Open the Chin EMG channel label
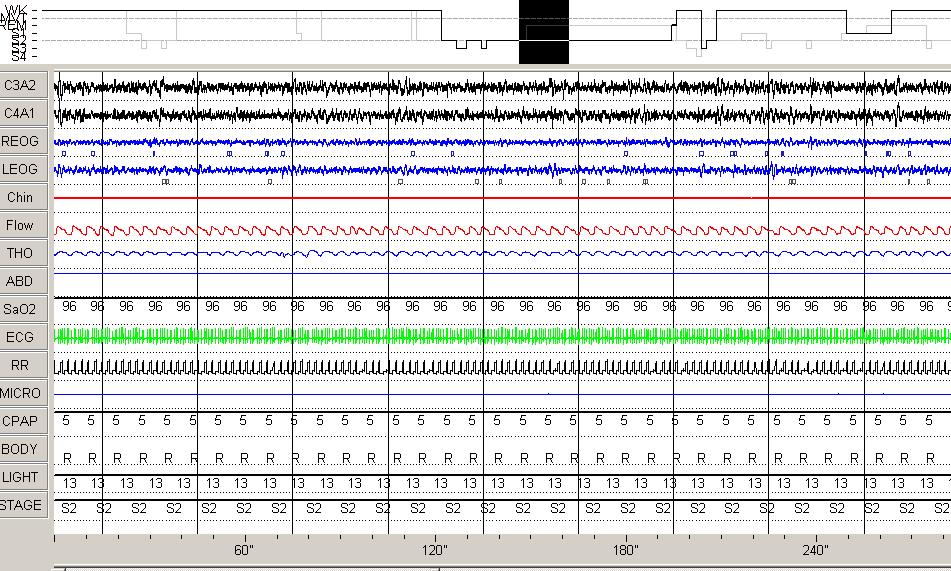The height and width of the screenshot is (571, 951). point(23,197)
